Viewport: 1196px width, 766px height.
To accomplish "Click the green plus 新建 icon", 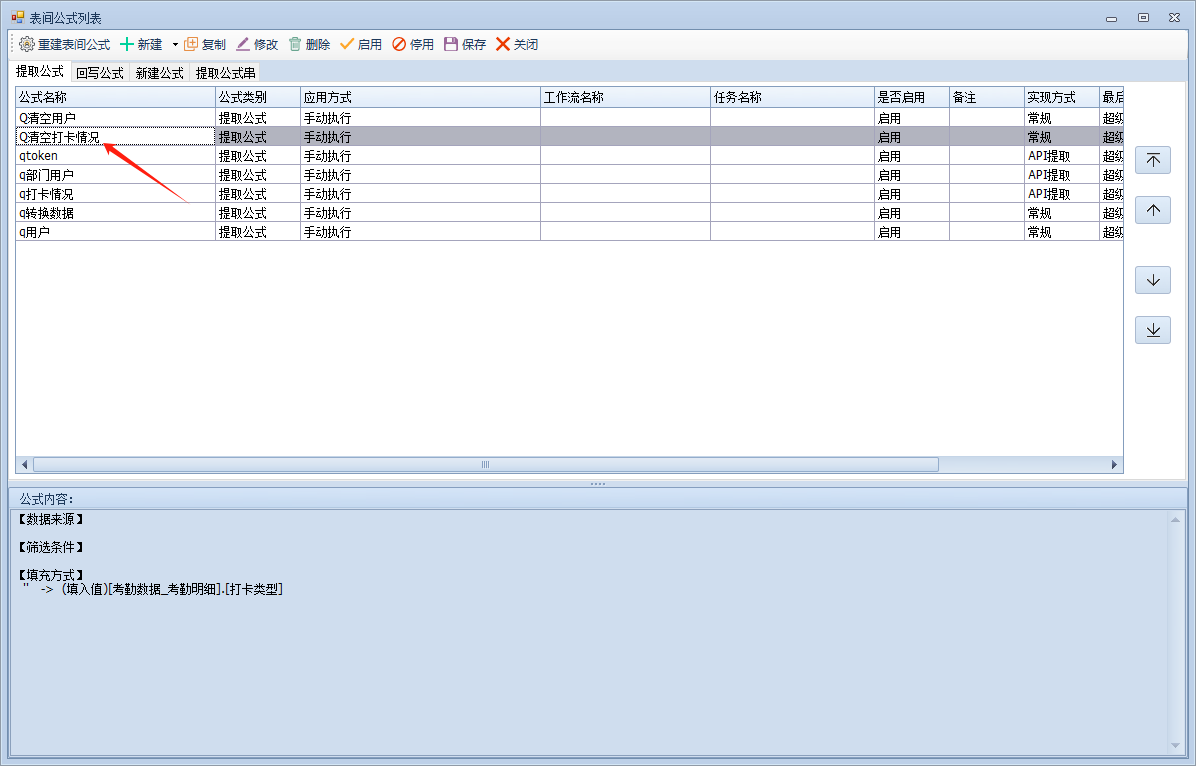I will pyautogui.click(x=127, y=45).
